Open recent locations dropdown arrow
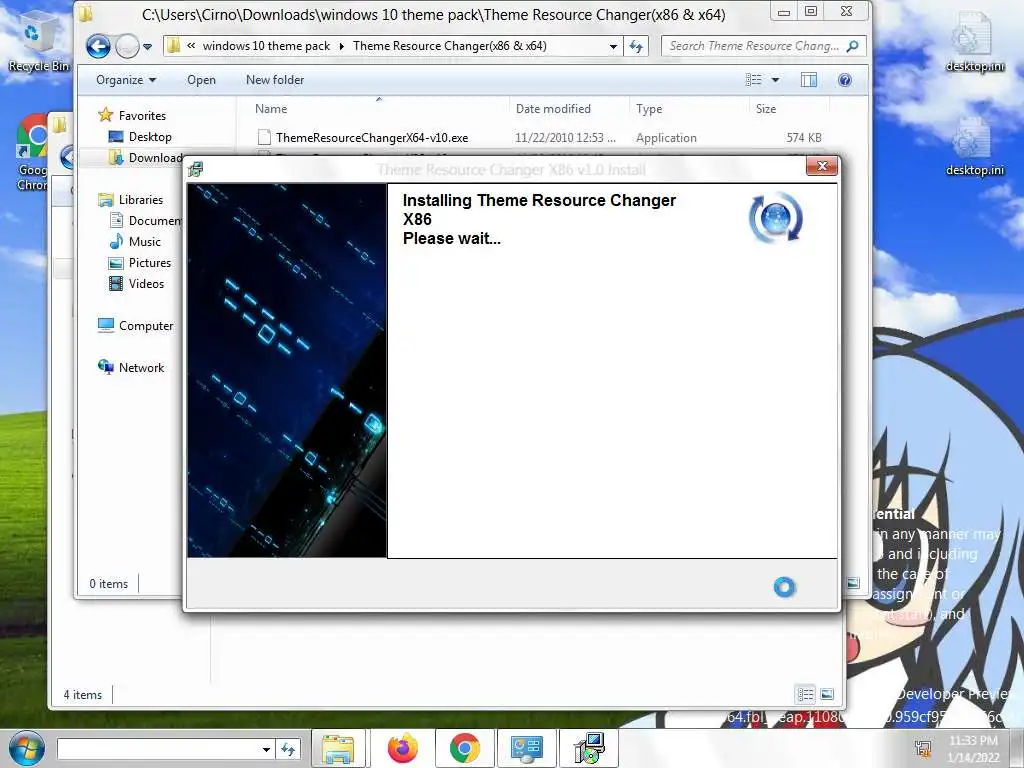The width and height of the screenshot is (1024, 768). (x=148, y=47)
